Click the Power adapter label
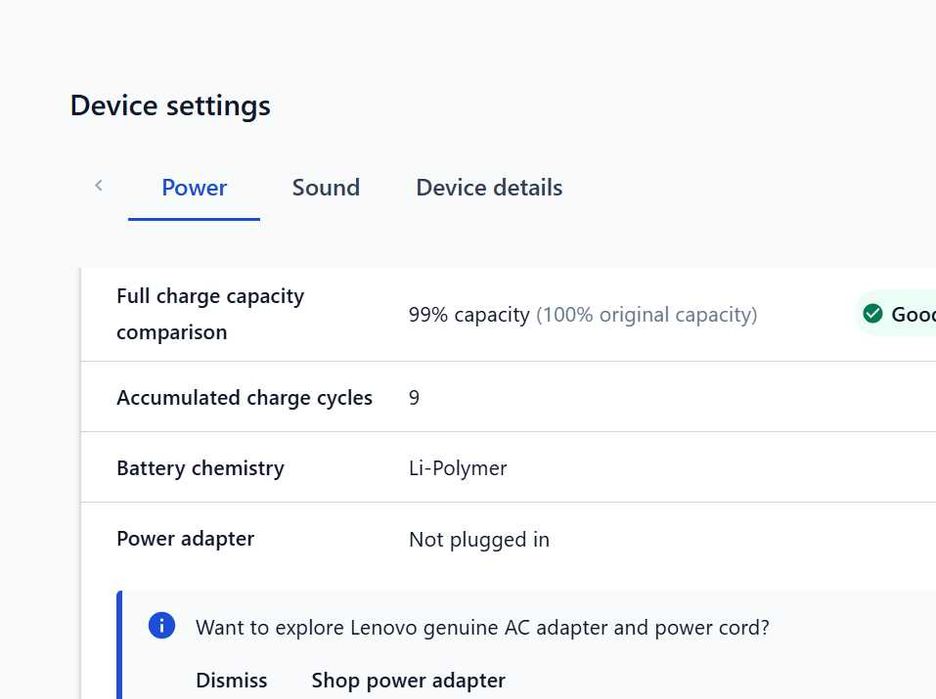This screenshot has height=699, width=936. click(x=185, y=539)
